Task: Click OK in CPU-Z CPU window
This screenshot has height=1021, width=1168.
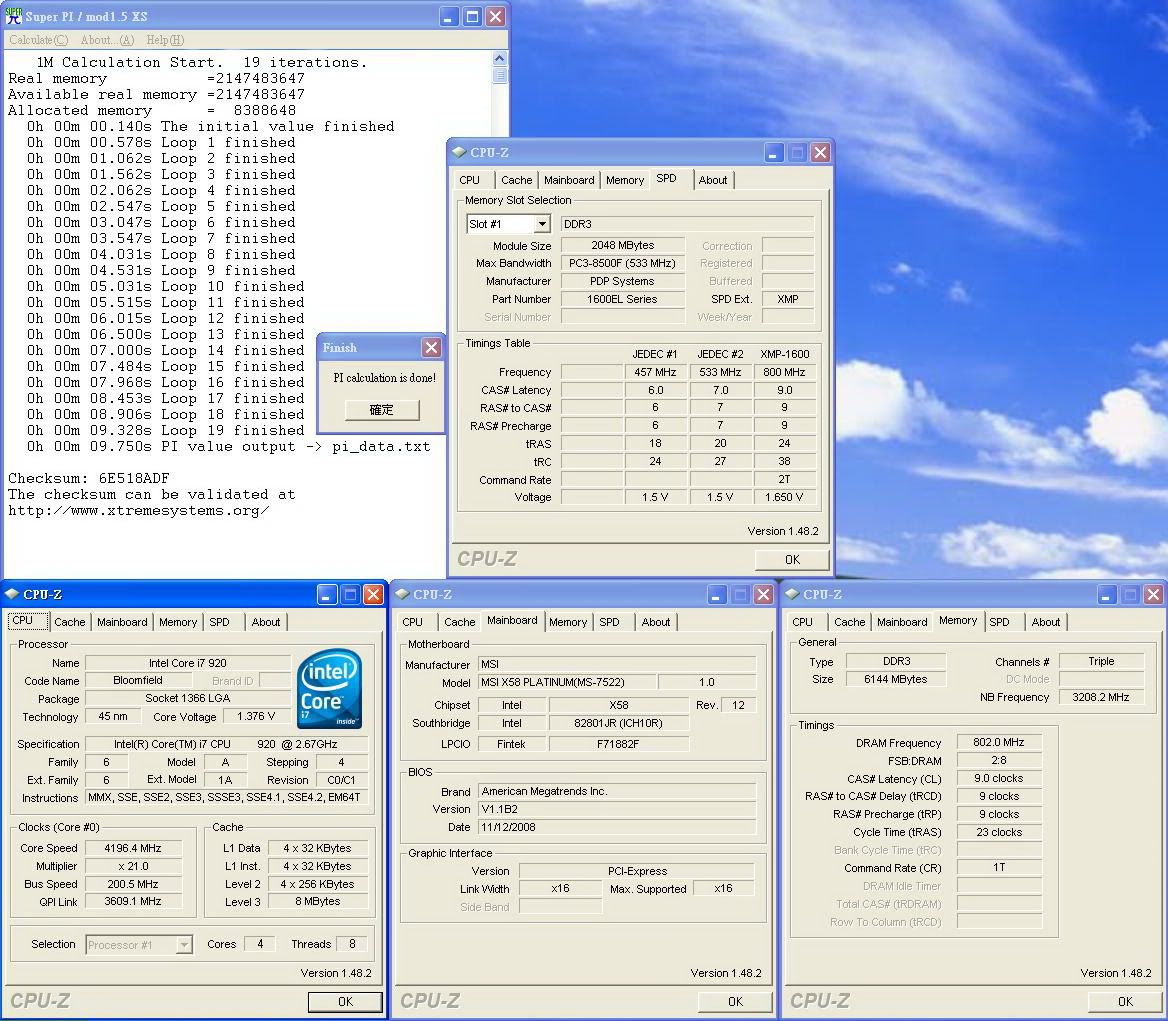Action: (x=345, y=1002)
